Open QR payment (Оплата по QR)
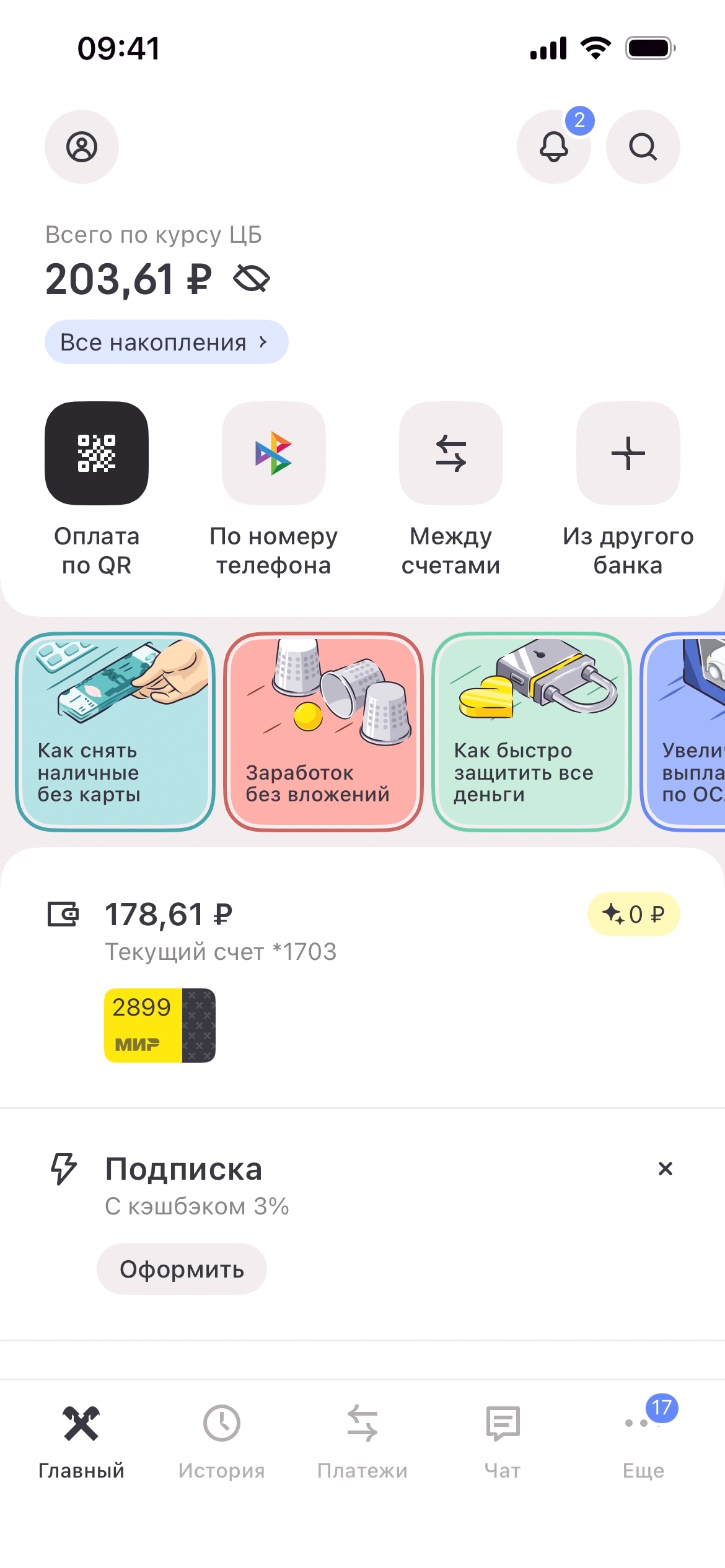725x1568 pixels. [97, 453]
